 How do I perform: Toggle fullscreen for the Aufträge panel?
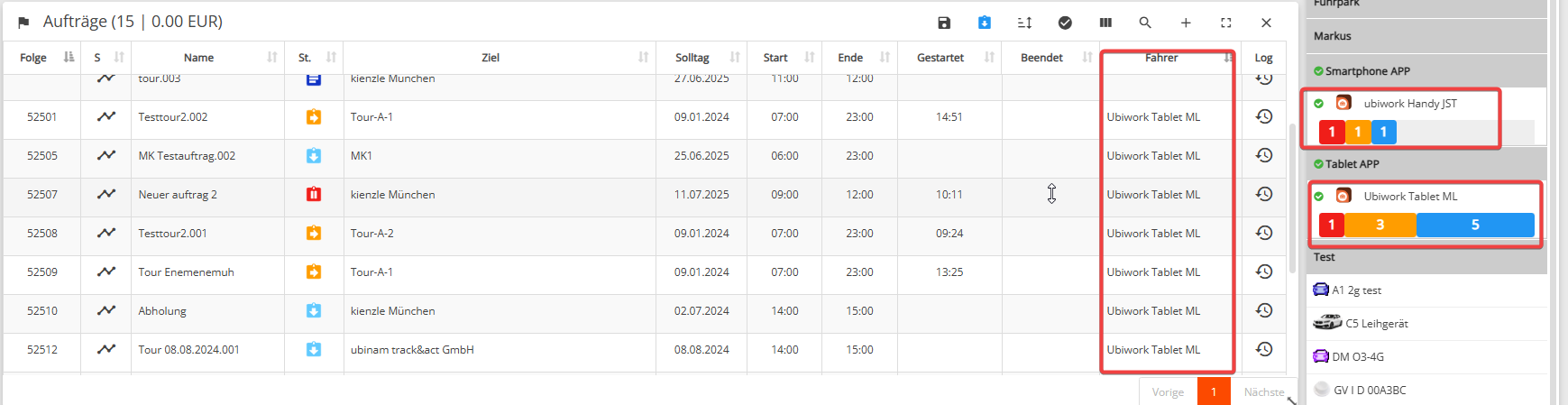(1226, 23)
